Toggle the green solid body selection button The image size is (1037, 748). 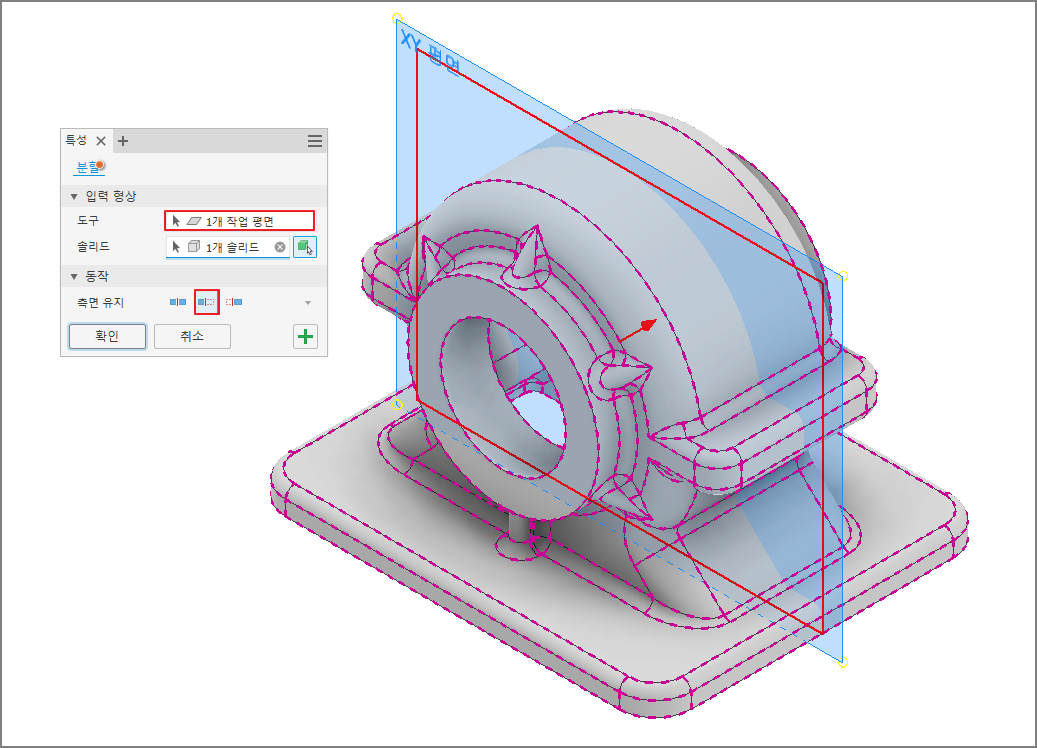(305, 247)
